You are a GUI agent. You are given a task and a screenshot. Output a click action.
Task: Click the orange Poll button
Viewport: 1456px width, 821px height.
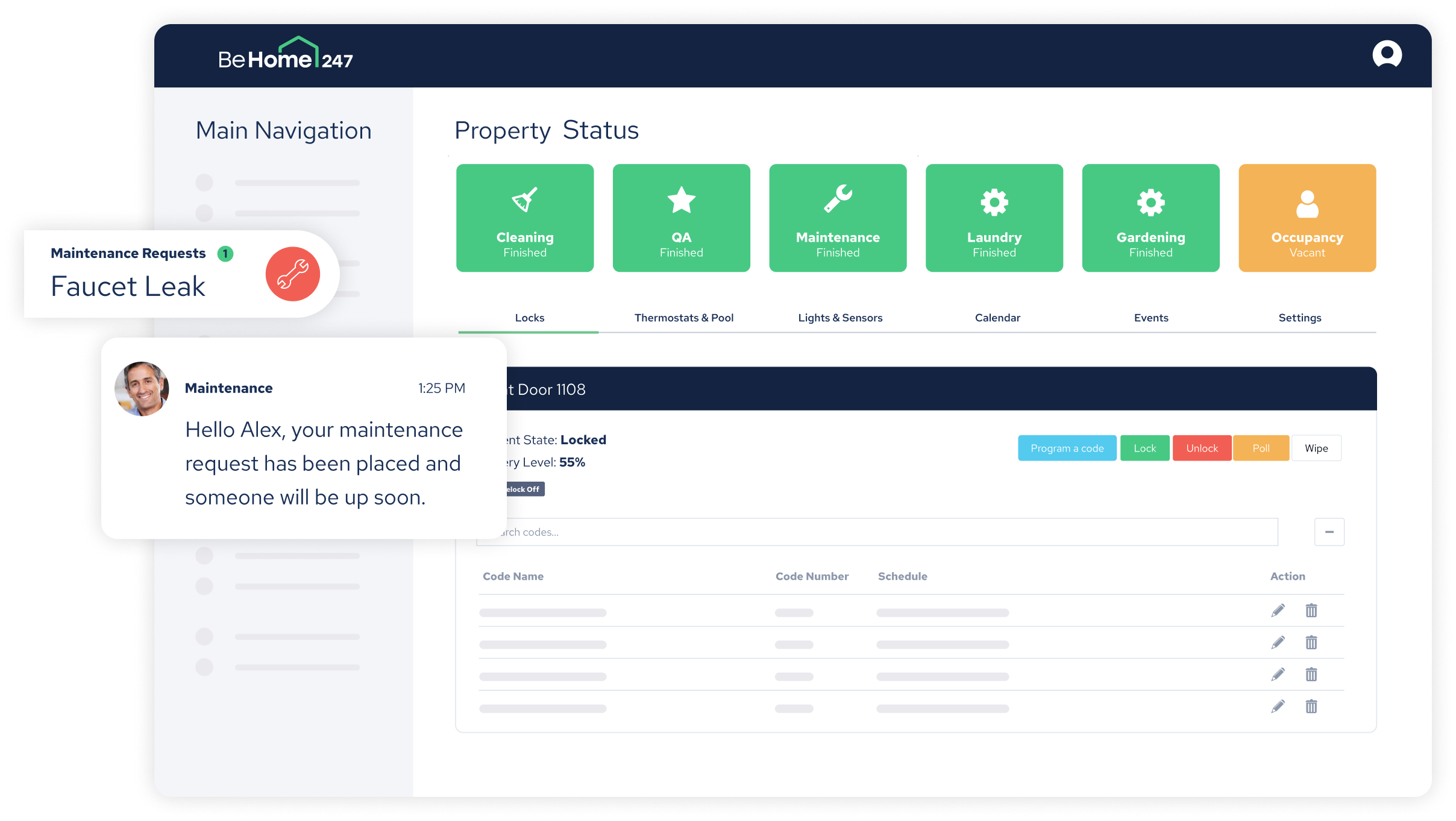[x=1261, y=448]
